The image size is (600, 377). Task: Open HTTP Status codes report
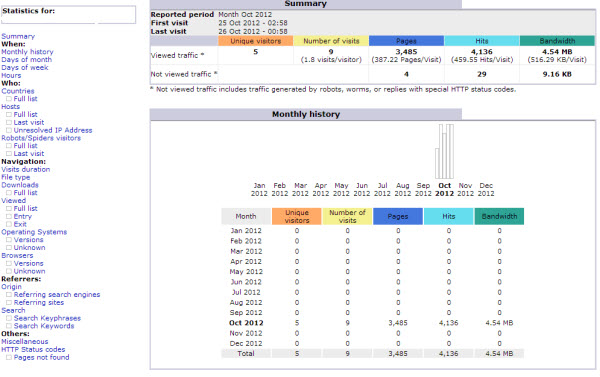click(33, 349)
